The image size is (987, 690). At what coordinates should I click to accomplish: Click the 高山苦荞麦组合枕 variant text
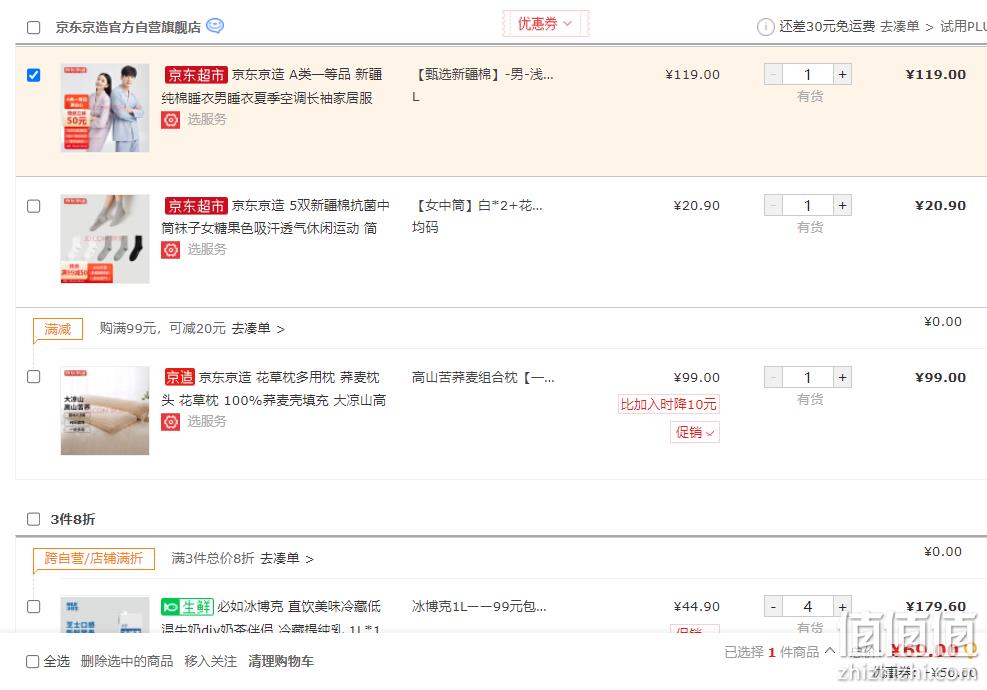483,378
